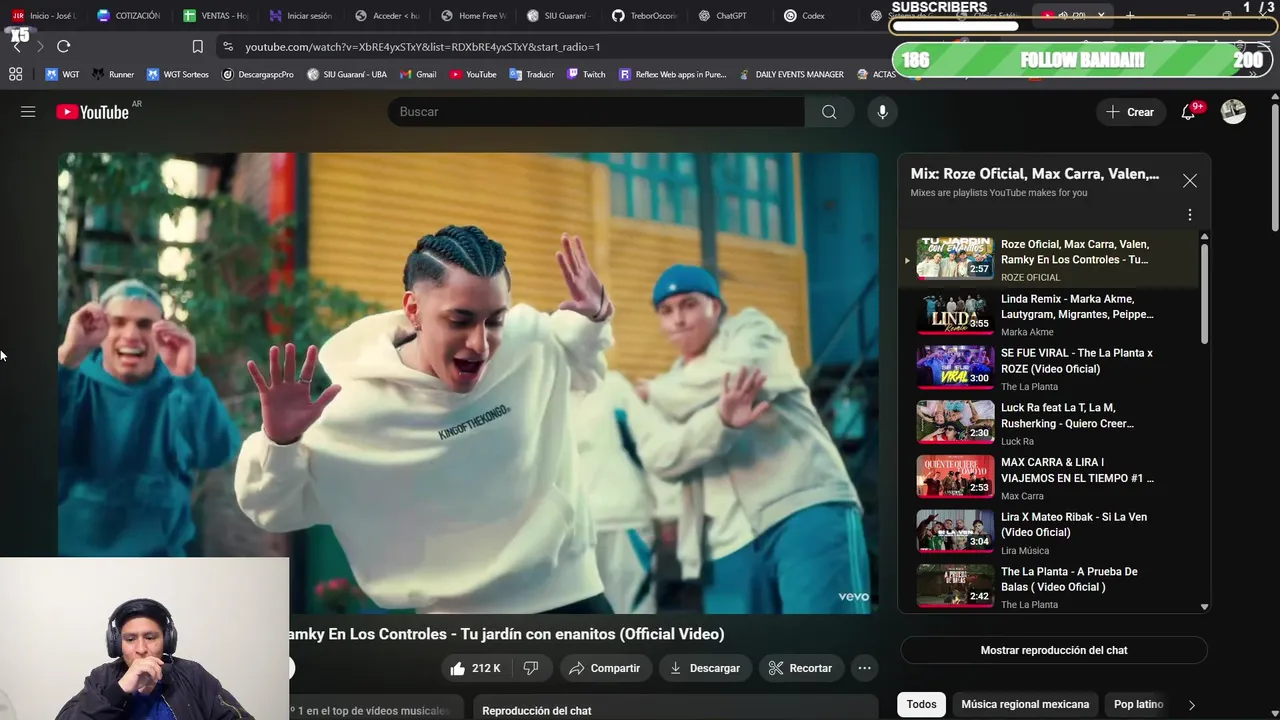The image size is (1280, 720).
Task: Select the Todos filter chip
Action: tap(921, 704)
